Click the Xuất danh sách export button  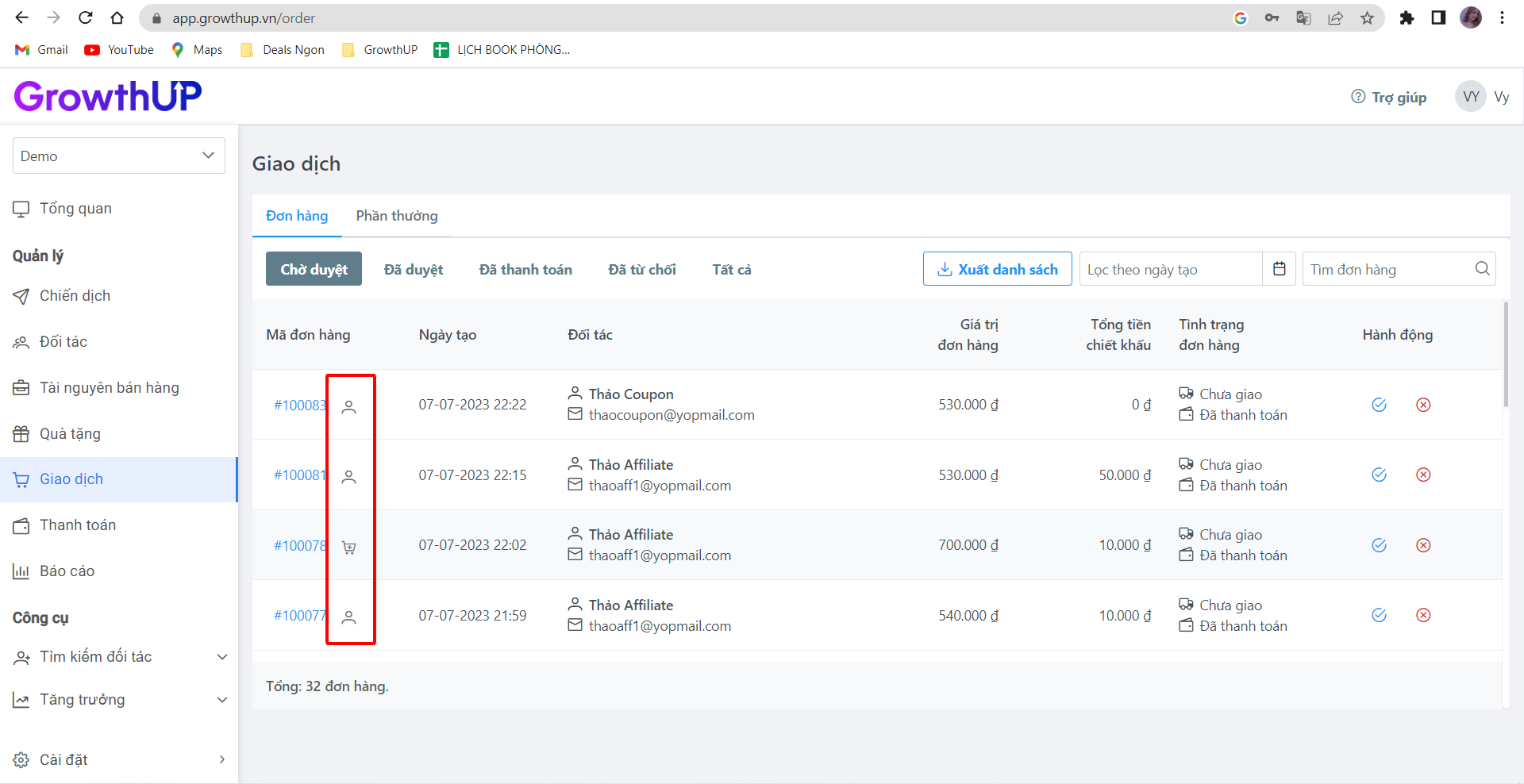coord(997,269)
